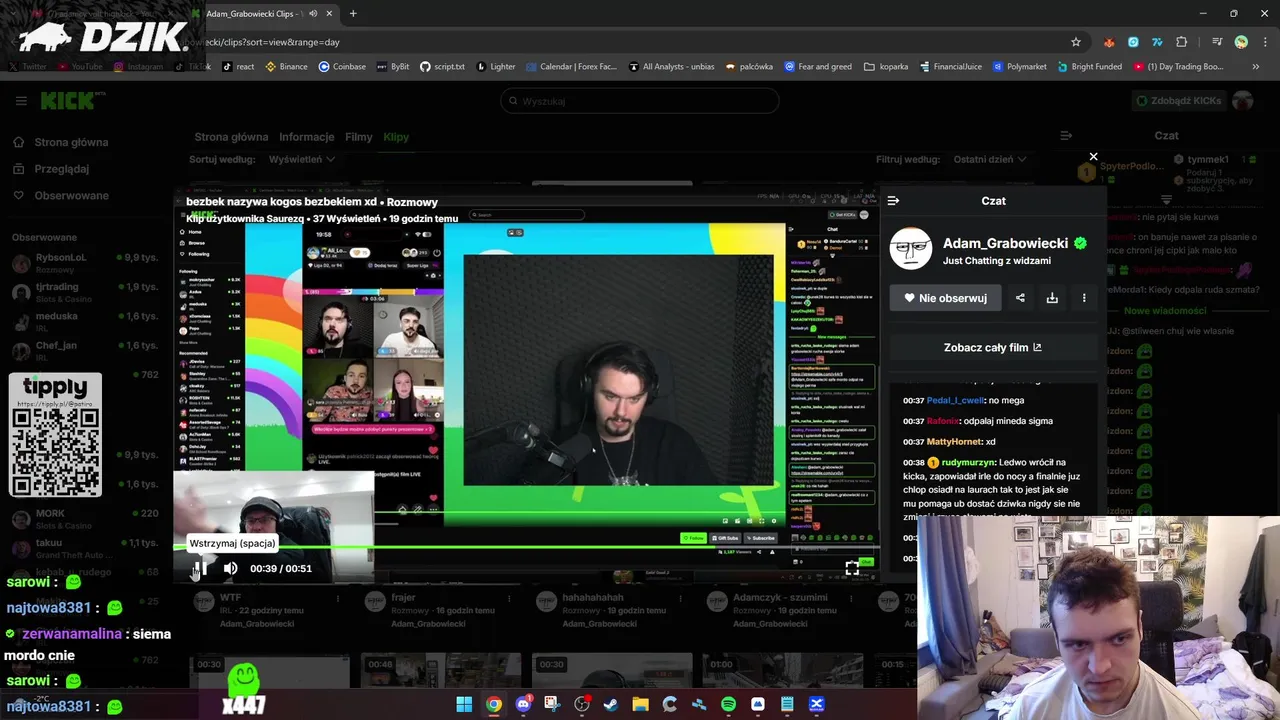Open the Adamczyk - szumimi clip
Image resolution: width=1280 pixels, height=720 pixels.
pyautogui.click(x=780, y=597)
